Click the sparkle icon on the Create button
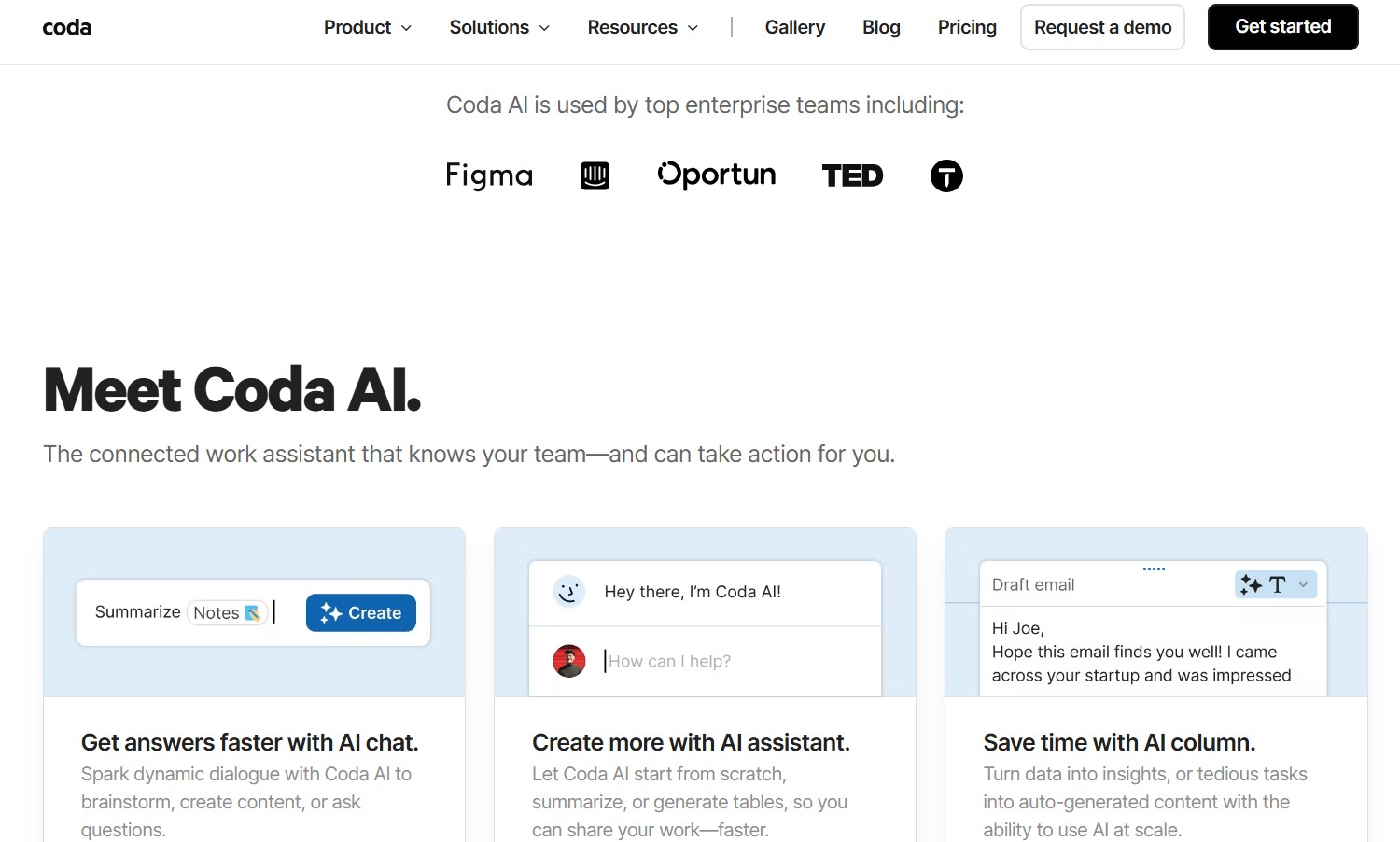The image size is (1400, 842). pyautogui.click(x=331, y=612)
